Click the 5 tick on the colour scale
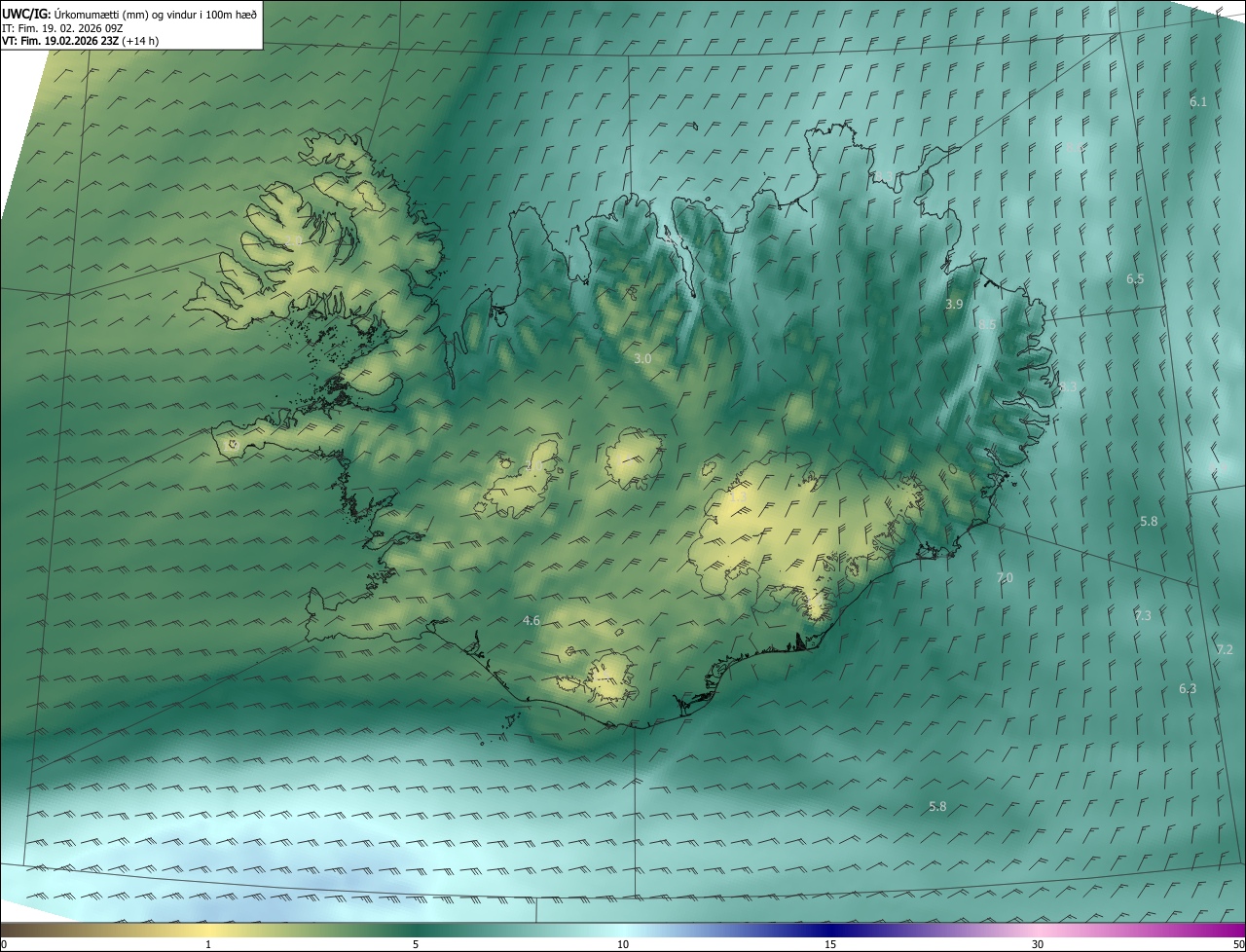This screenshot has width=1246, height=952. [x=416, y=944]
